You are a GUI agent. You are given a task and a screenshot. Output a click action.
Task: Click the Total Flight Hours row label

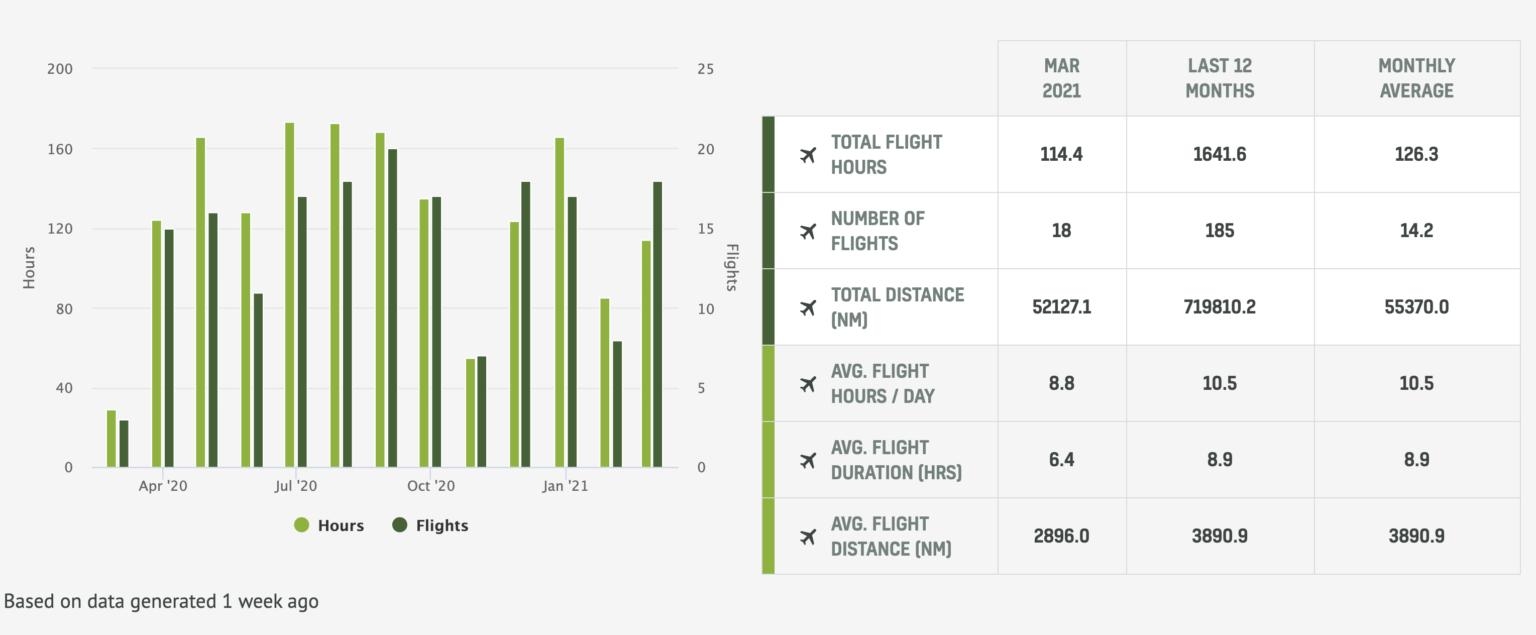(886, 155)
